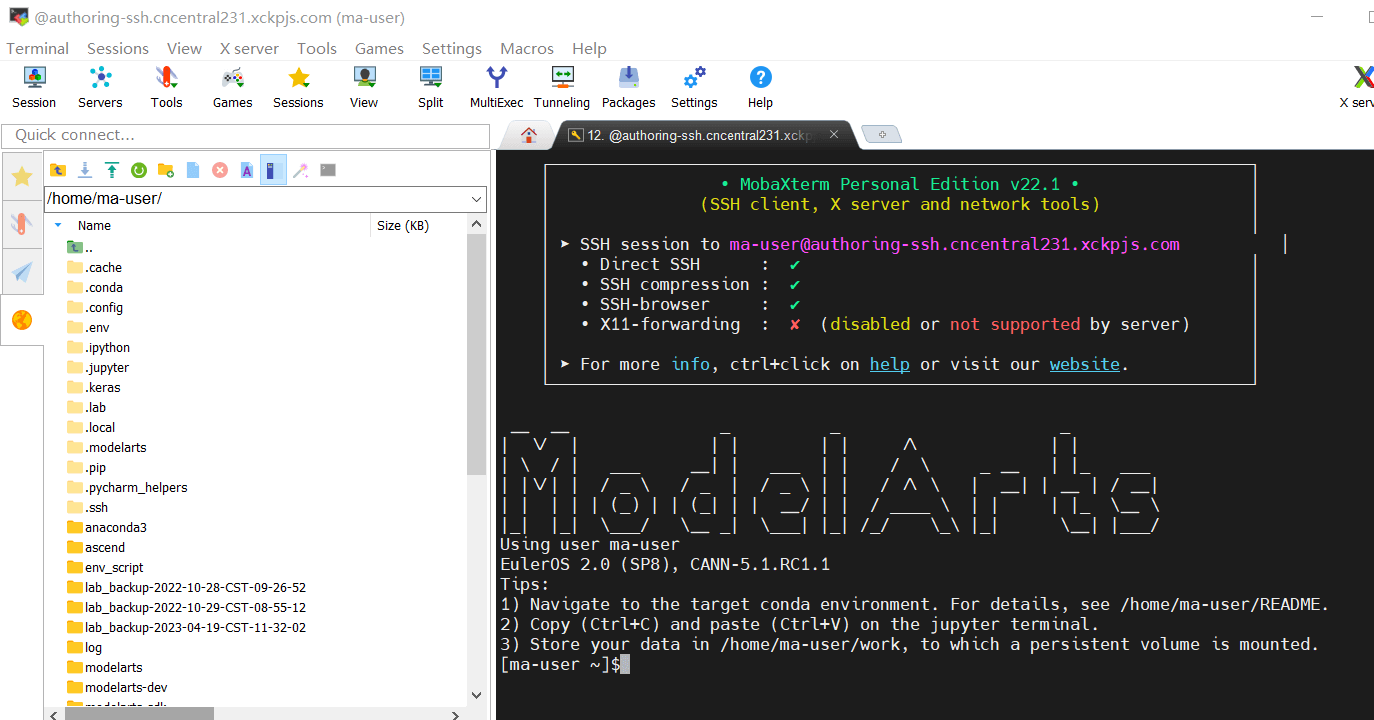Select the Sftp globe side tab

tap(22, 320)
